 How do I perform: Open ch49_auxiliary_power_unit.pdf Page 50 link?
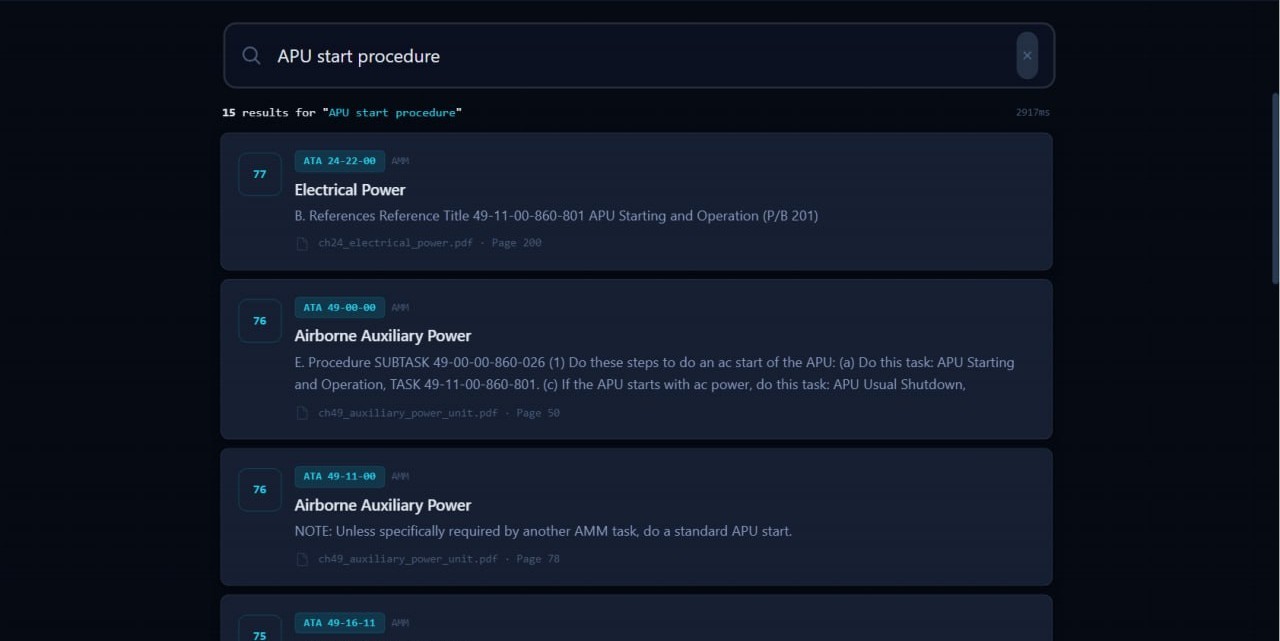(x=439, y=413)
